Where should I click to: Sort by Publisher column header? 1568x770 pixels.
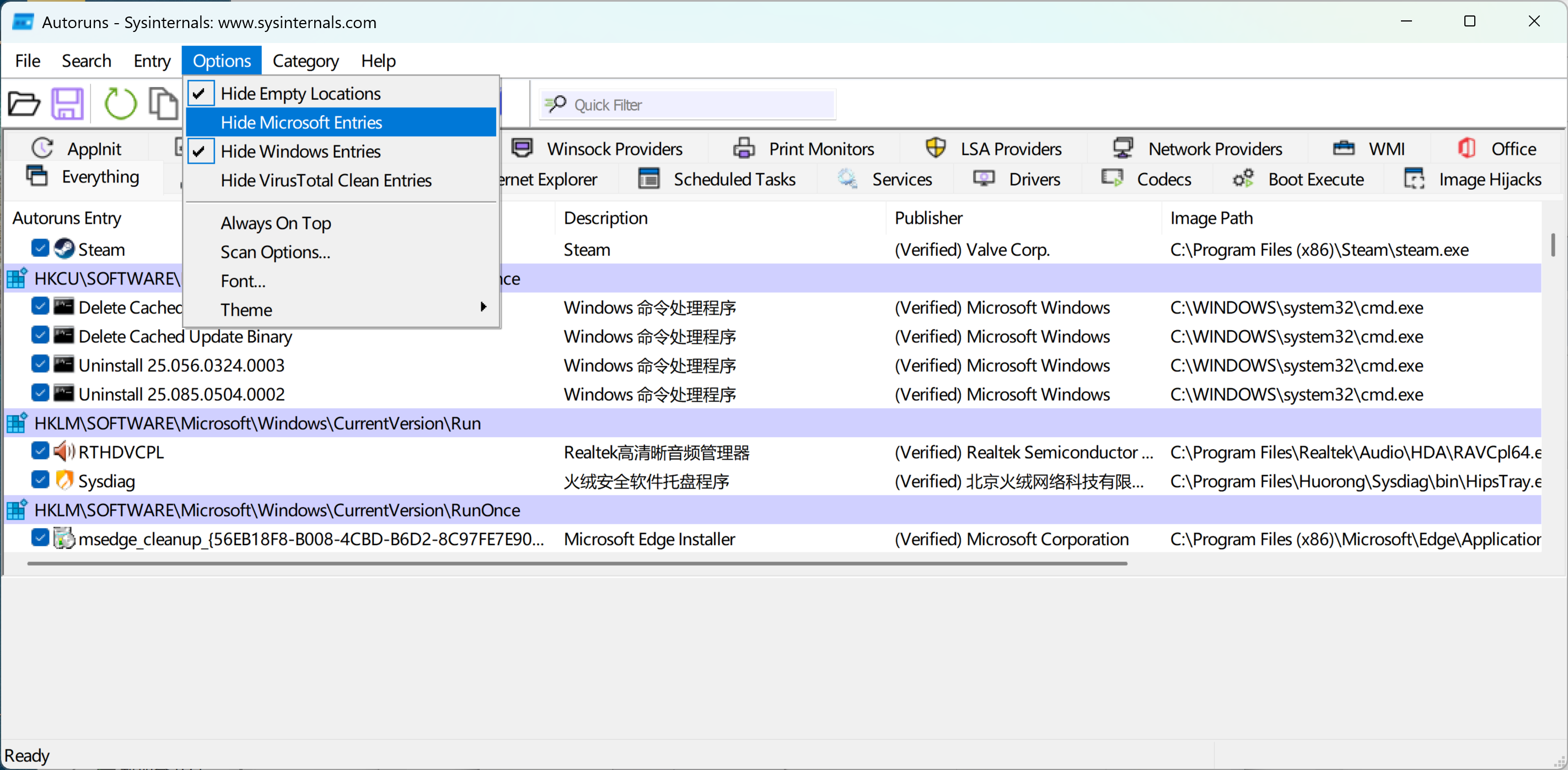pos(1024,218)
